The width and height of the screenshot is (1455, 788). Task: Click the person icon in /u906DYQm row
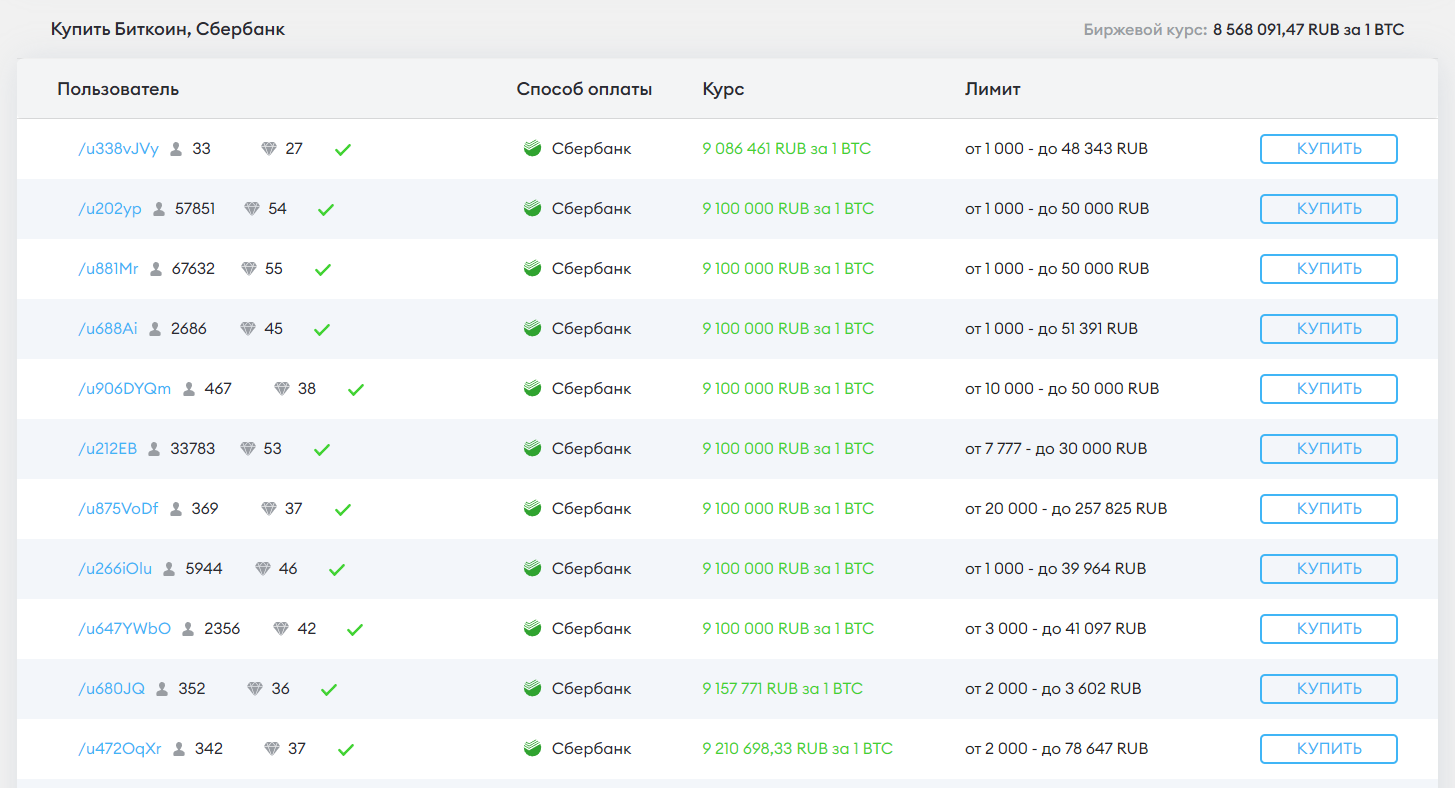(x=189, y=389)
